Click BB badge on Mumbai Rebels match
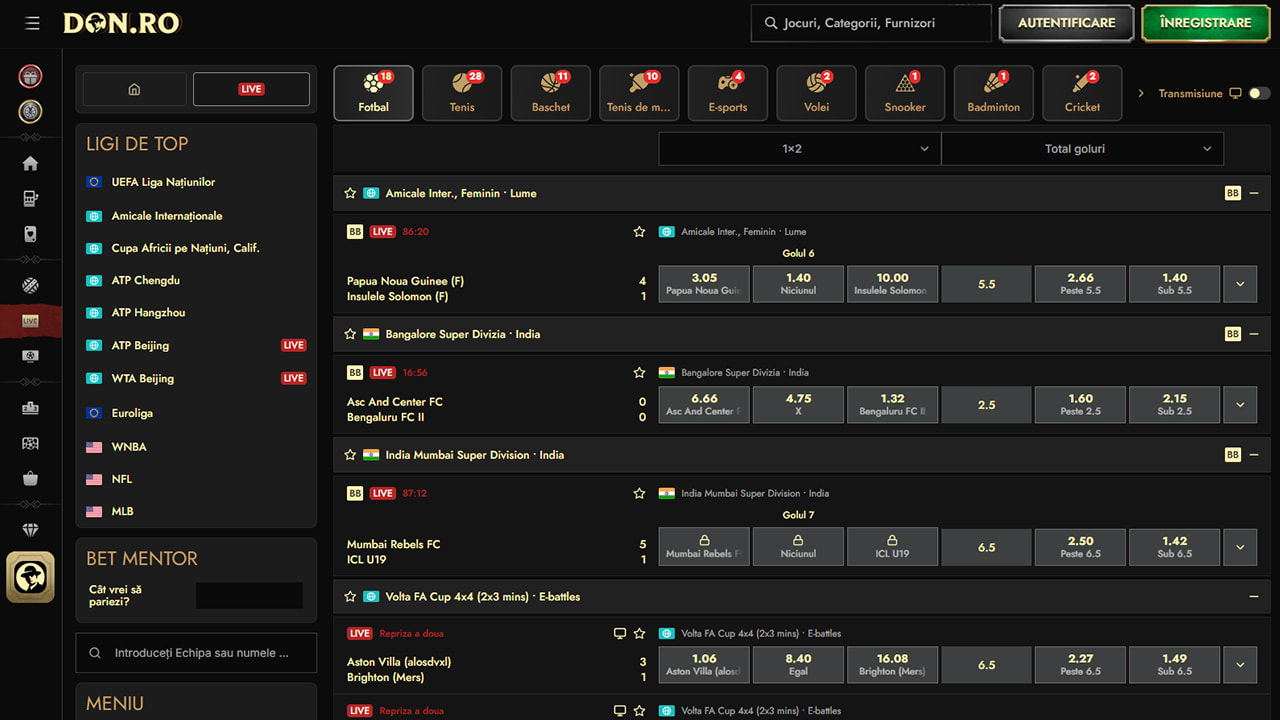The image size is (1280, 720). pyautogui.click(x=355, y=493)
